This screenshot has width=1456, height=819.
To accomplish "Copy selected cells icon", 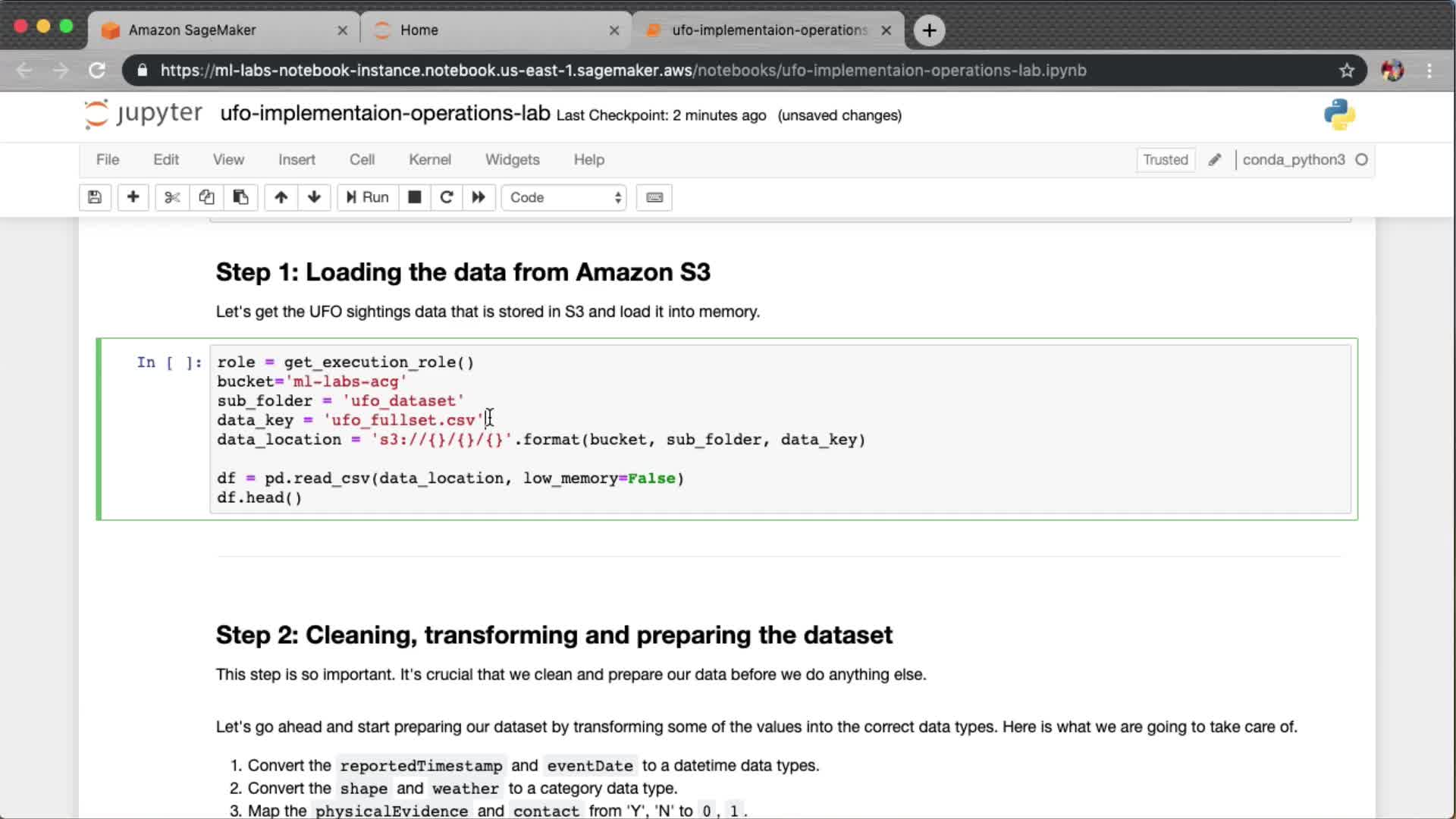I will (206, 197).
